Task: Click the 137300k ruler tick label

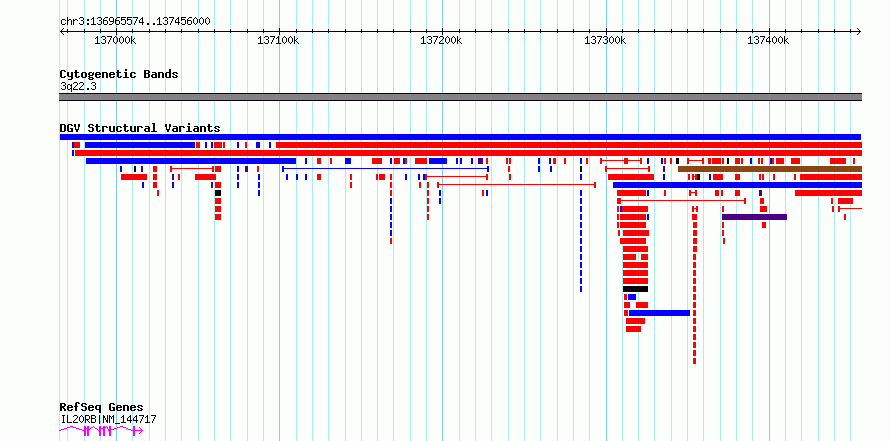Action: point(606,40)
